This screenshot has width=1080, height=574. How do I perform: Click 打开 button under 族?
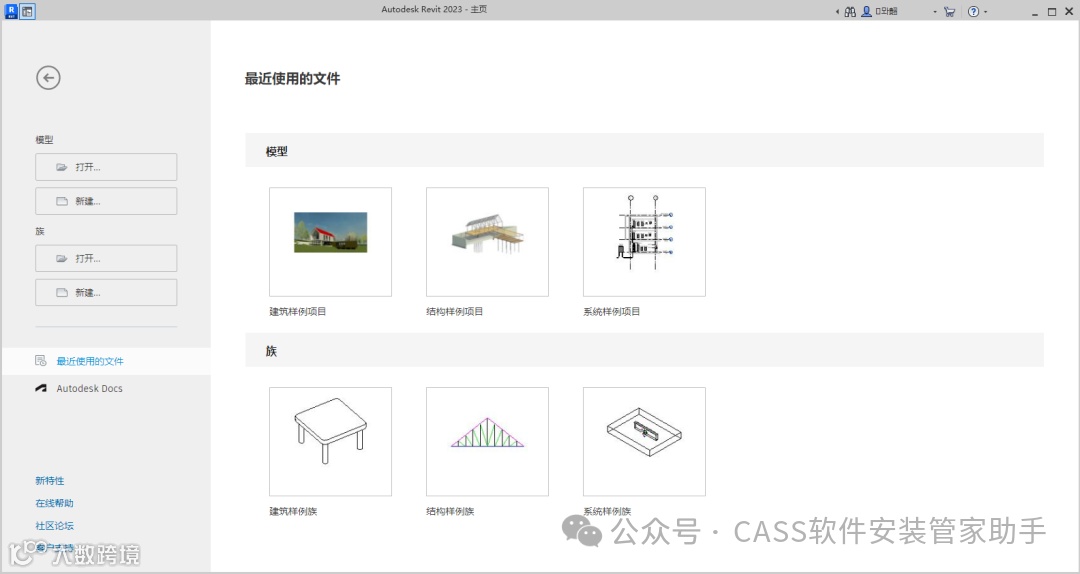click(106, 258)
